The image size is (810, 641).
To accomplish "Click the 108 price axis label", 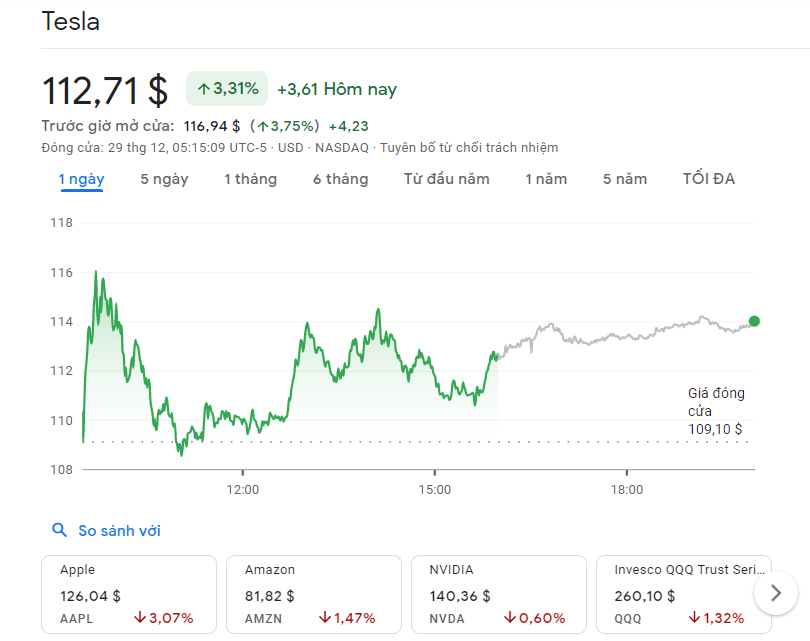I will [x=61, y=470].
